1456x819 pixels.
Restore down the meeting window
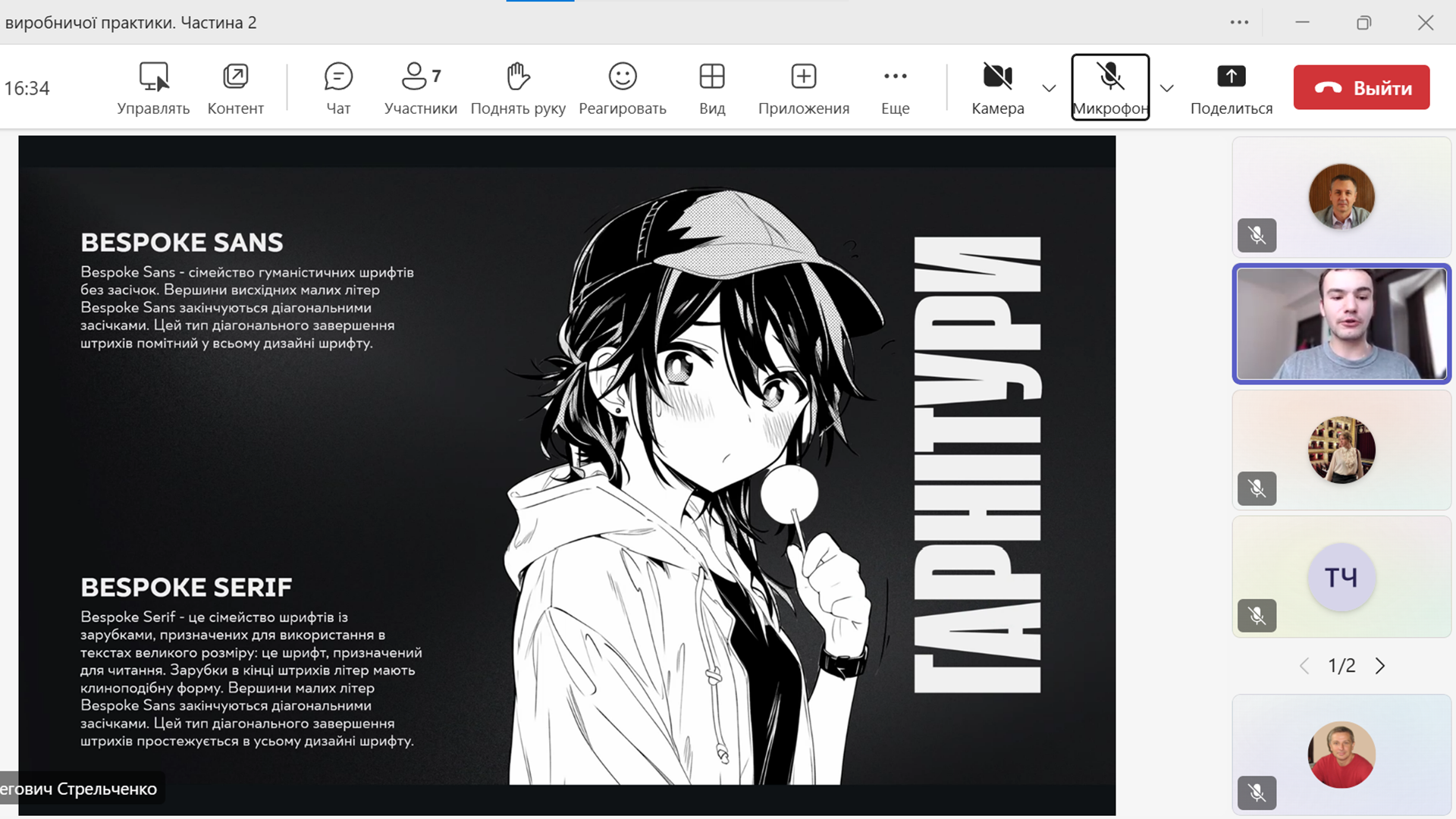(x=1363, y=23)
